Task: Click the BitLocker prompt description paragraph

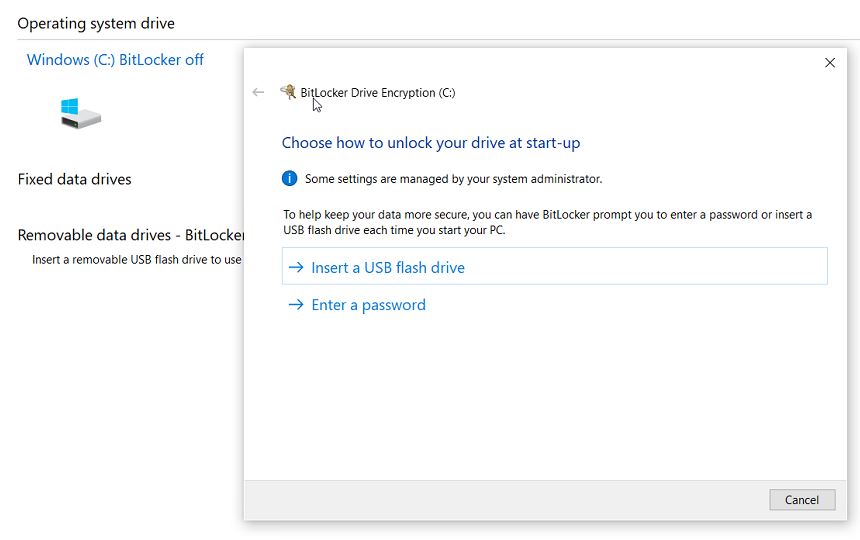Action: (x=547, y=222)
